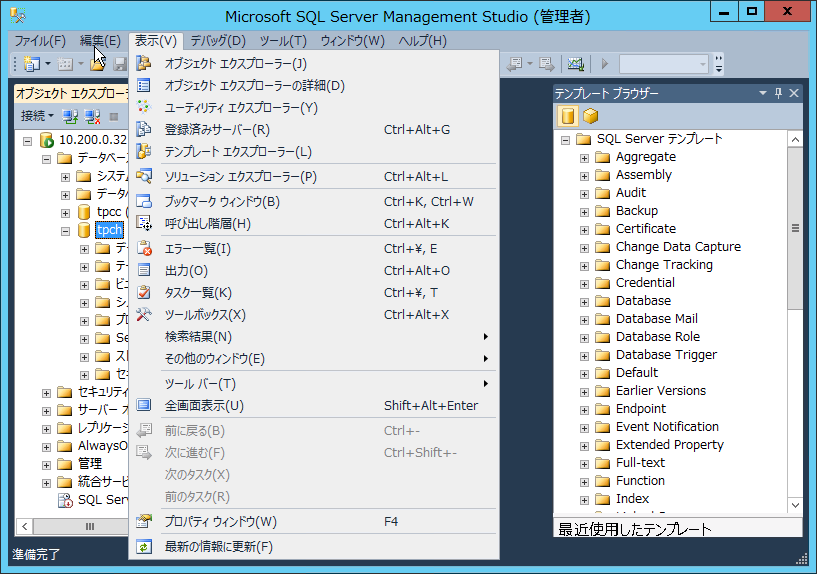This screenshot has width=817, height=574.
Task: Select the 管理 folder in Object Explorer
Action: coord(90,463)
